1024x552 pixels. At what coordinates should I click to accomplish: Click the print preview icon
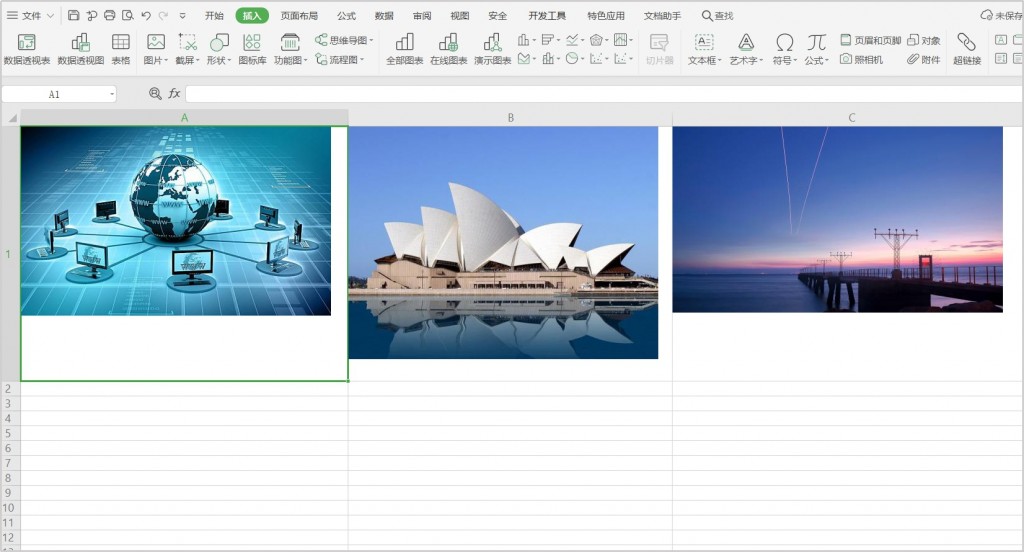(x=128, y=15)
